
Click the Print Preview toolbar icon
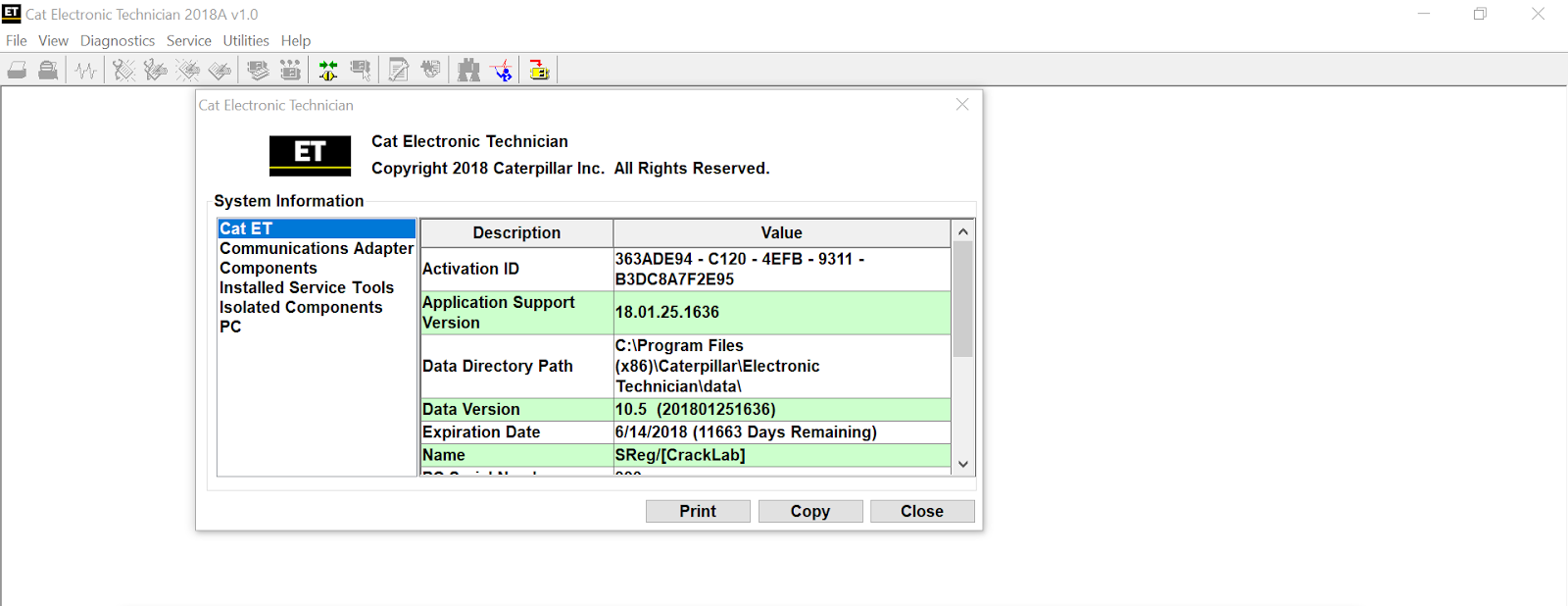pos(48,70)
